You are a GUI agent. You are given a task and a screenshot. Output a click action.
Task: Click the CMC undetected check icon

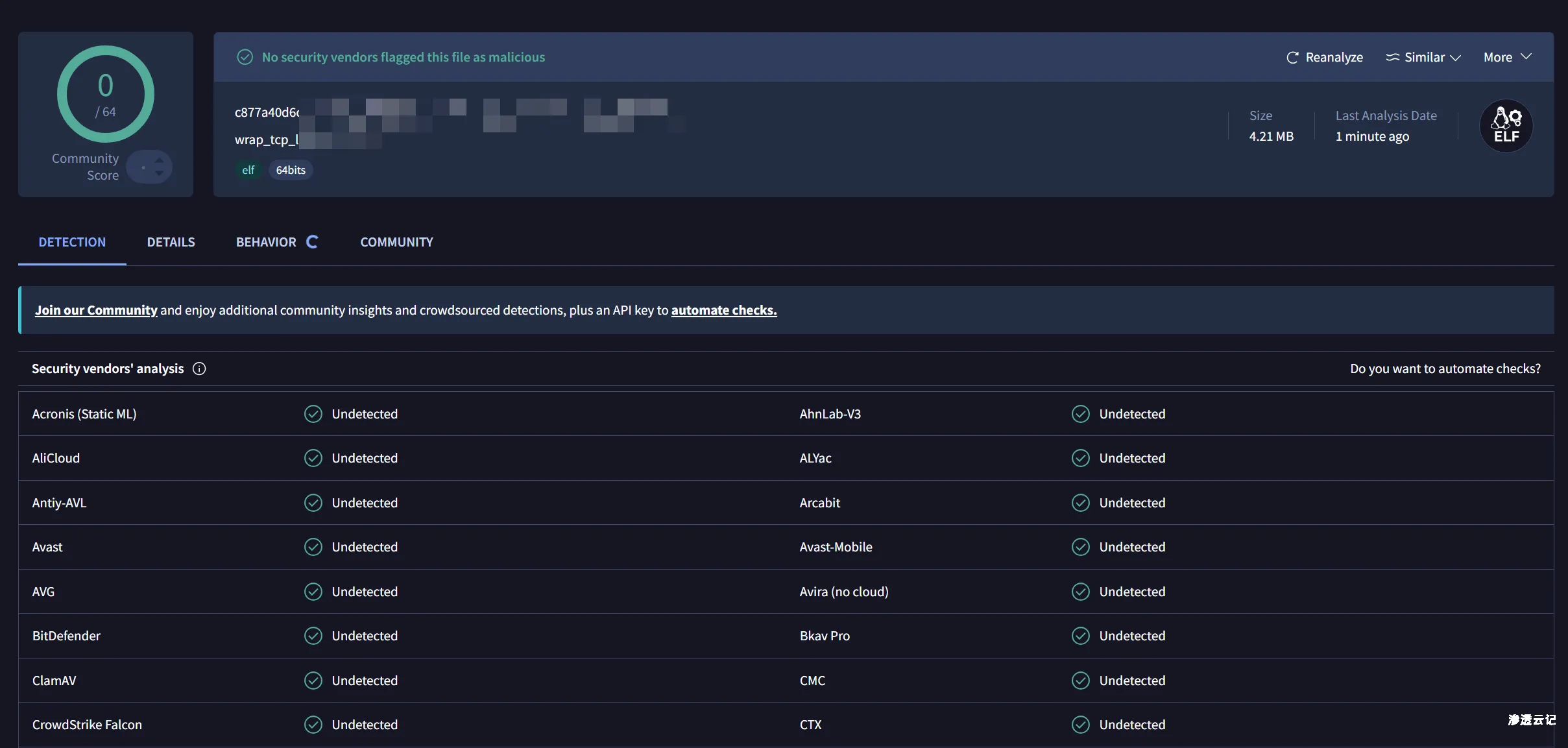(x=1081, y=681)
